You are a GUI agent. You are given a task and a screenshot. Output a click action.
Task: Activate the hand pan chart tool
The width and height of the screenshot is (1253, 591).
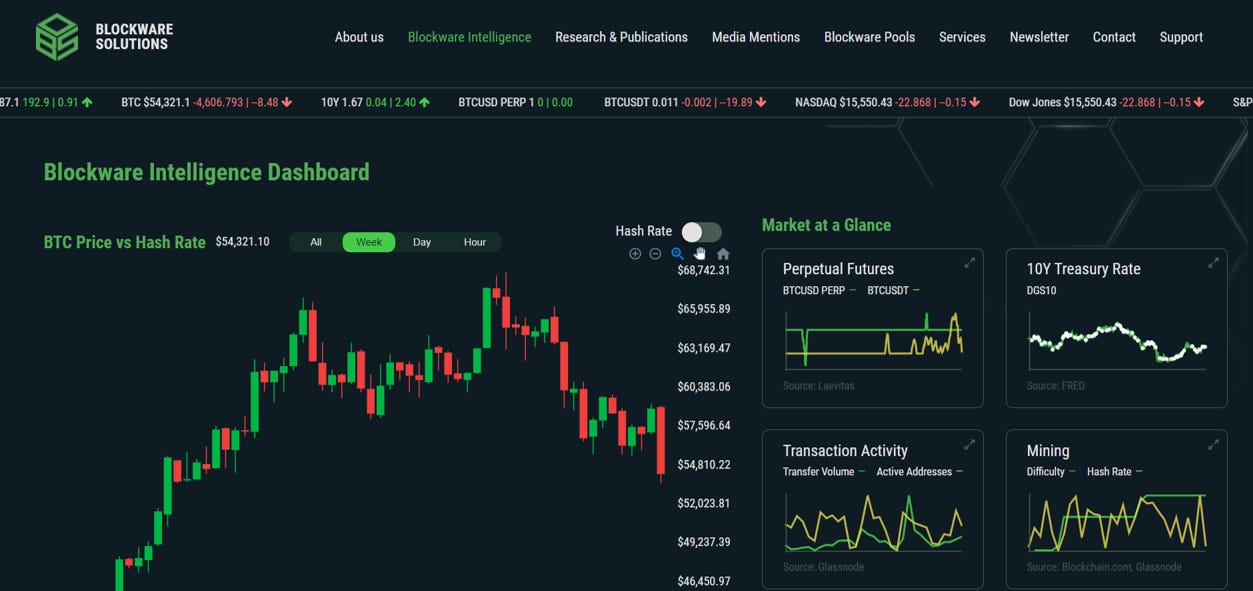[x=700, y=254]
